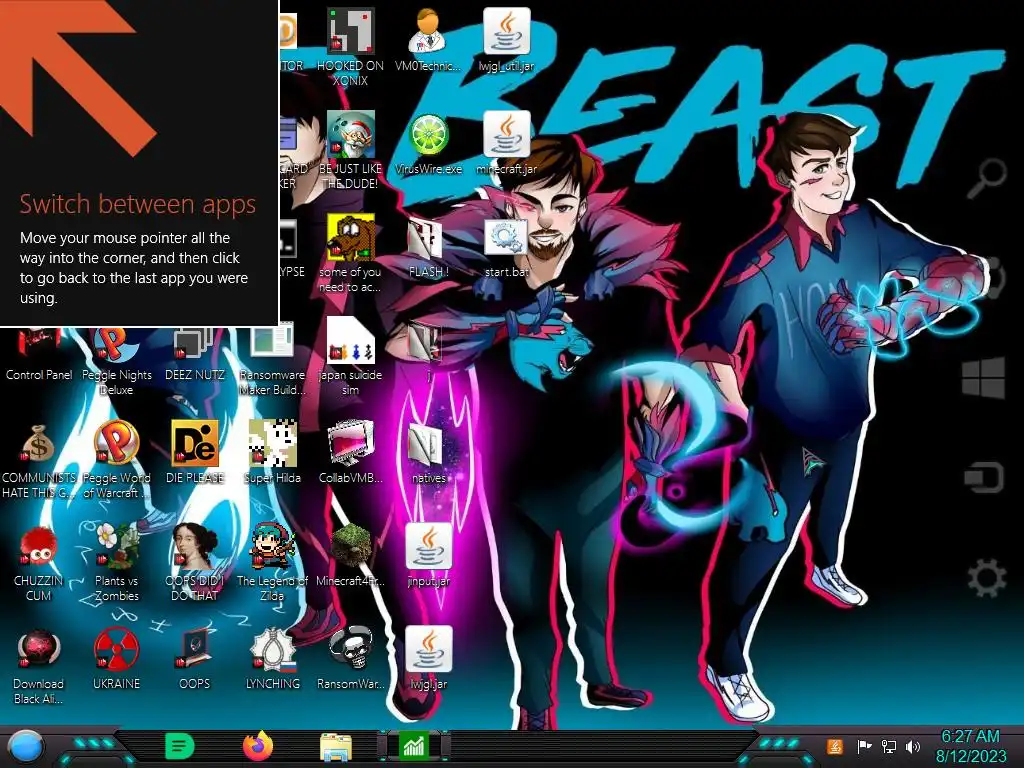The height and width of the screenshot is (768, 1024).
Task: Open Plants vs Zombies shortcut
Action: [116, 547]
